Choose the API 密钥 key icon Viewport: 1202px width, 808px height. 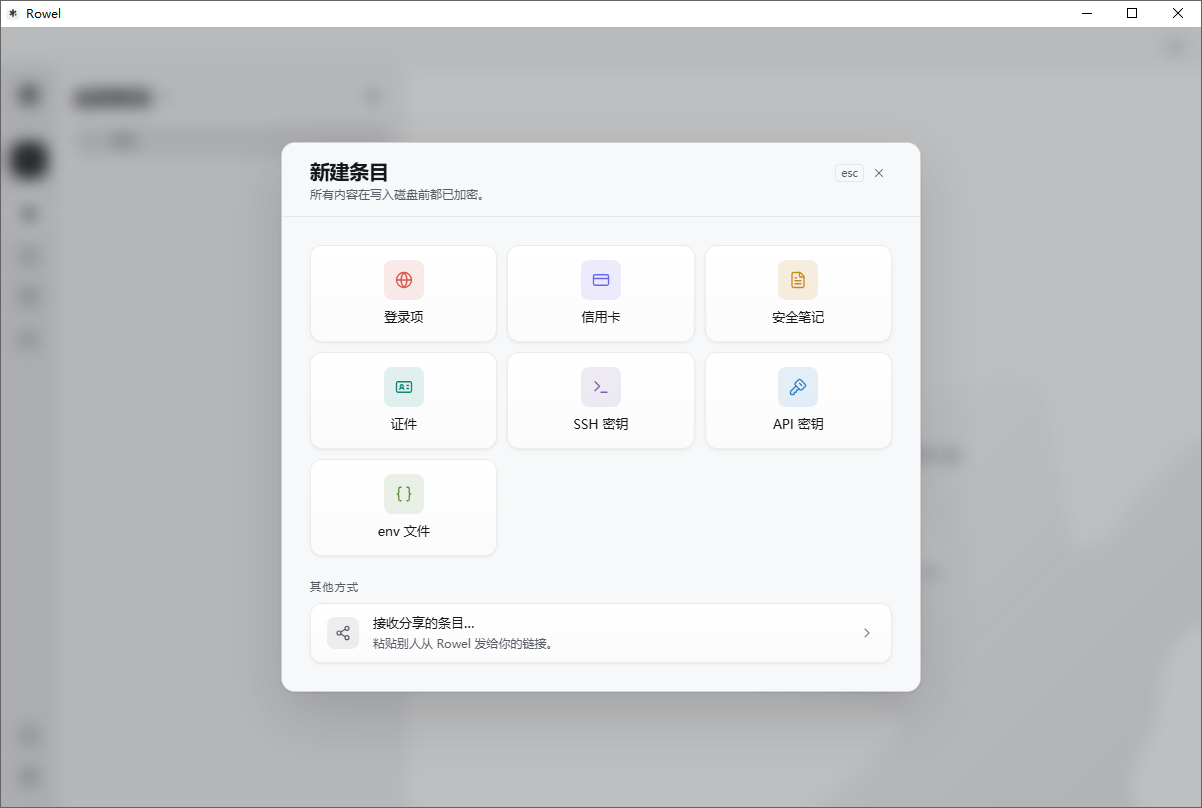pos(798,387)
